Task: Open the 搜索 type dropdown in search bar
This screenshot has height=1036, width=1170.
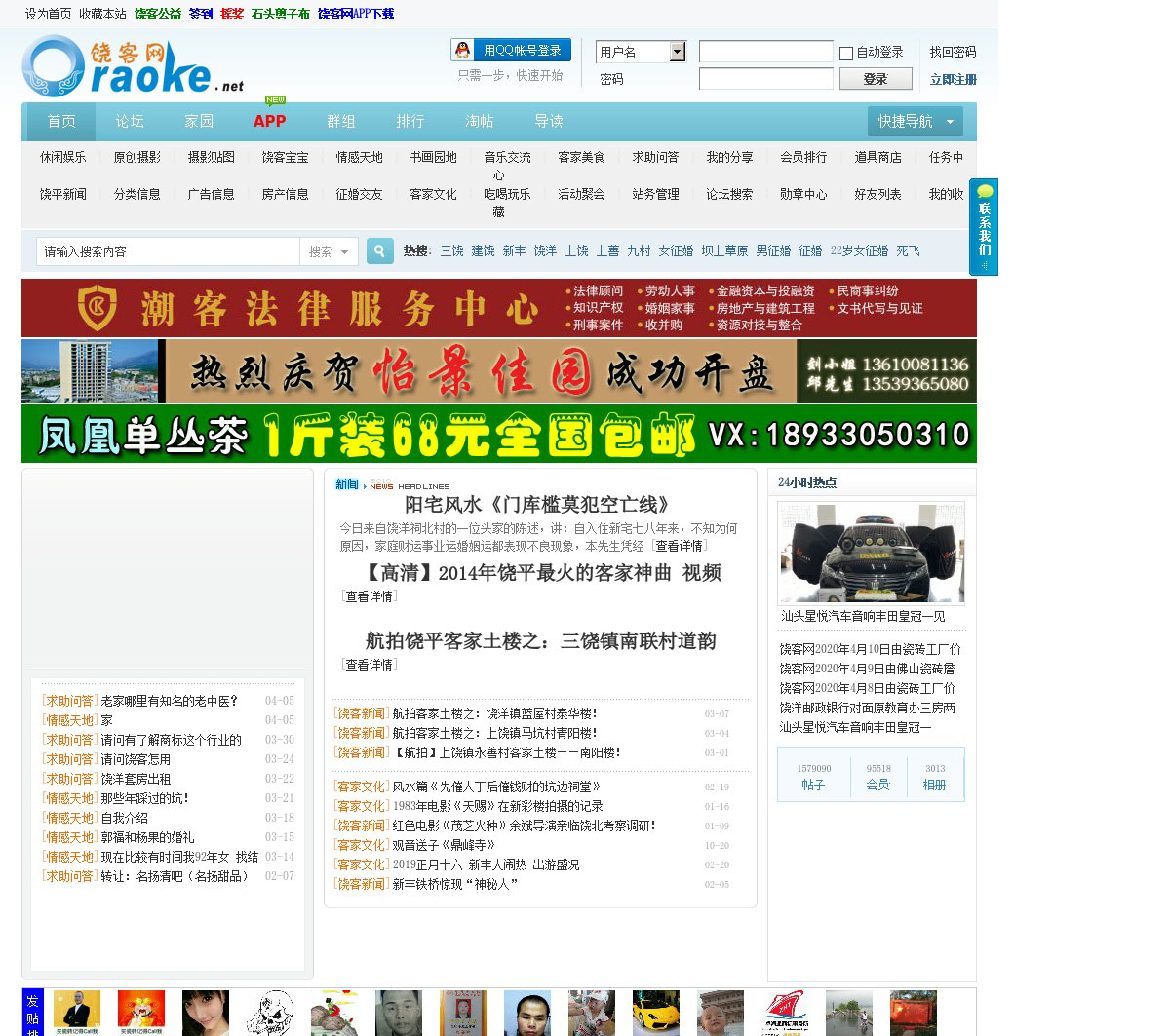Action: click(x=329, y=251)
